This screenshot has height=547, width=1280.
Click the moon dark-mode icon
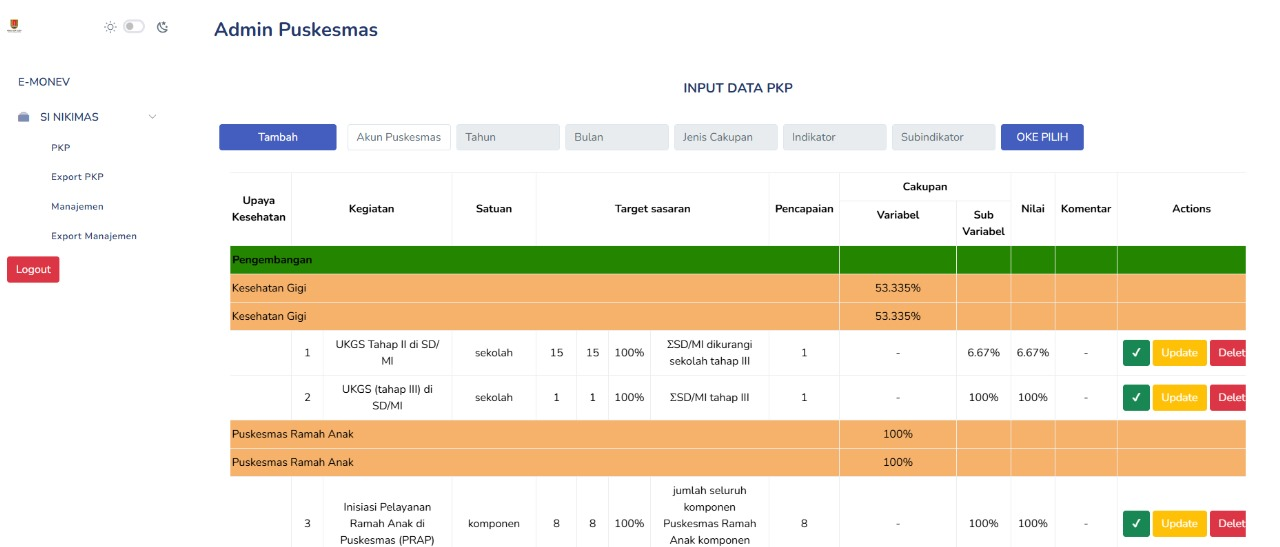tap(162, 27)
